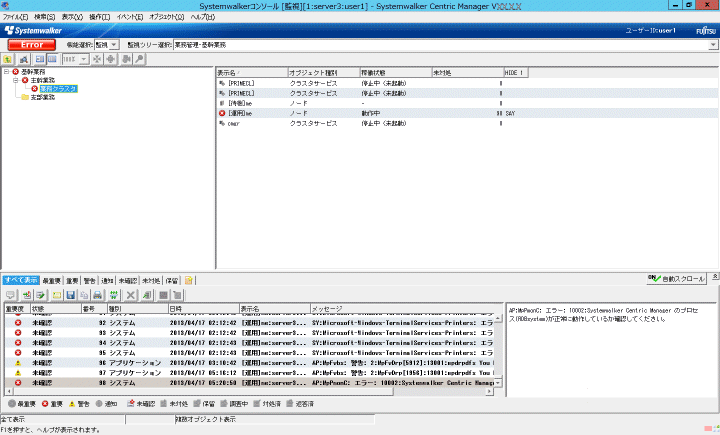This screenshot has width=720, height=435.
Task: Click the printer icon in event toolbar
Action: point(98,296)
